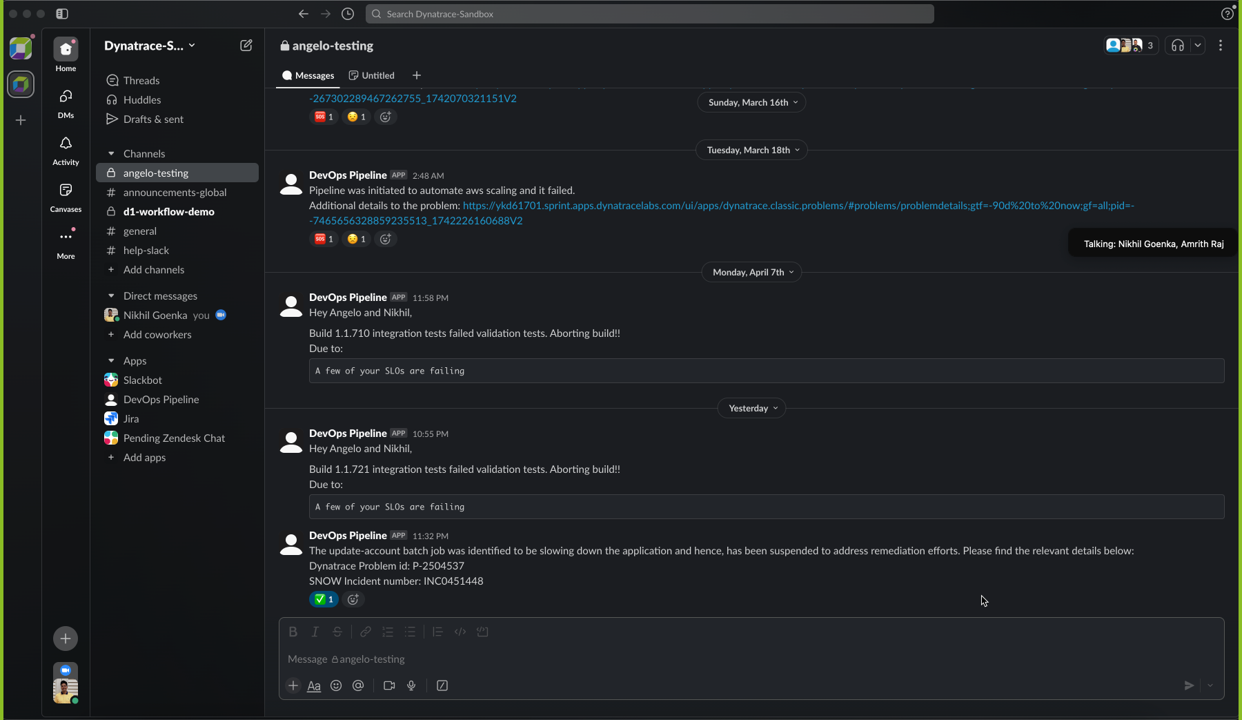Viewport: 1242px width, 720px height.
Task: Click the compose new message icon
Action: pyautogui.click(x=246, y=46)
